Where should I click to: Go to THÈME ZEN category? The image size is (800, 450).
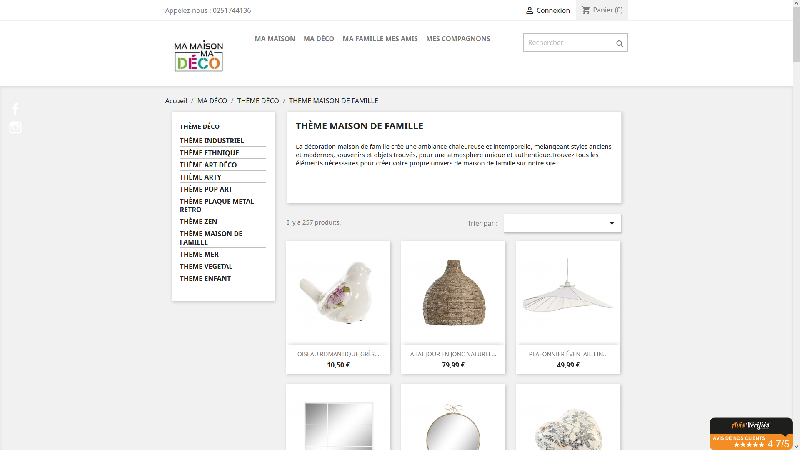[x=198, y=221]
